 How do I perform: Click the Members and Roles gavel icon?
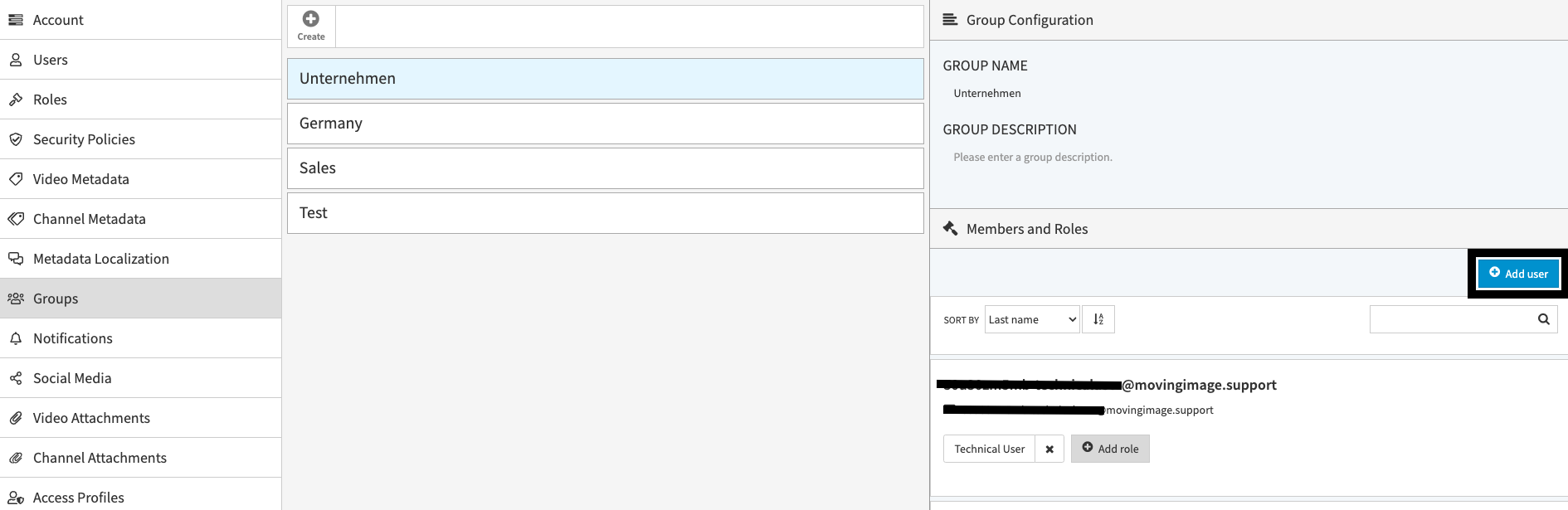[x=950, y=229]
